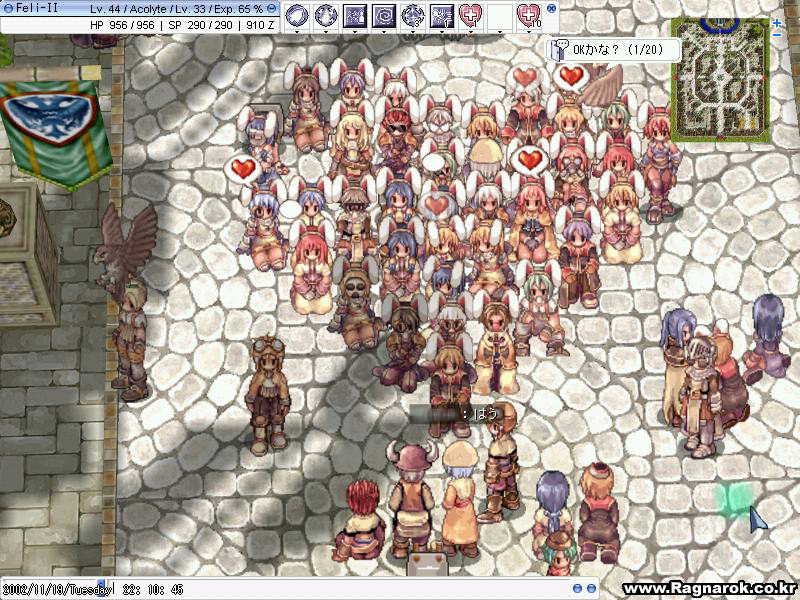The image size is (800, 600).
Task: Cast the white sparkle skill in the sixth slot
Action: click(441, 15)
